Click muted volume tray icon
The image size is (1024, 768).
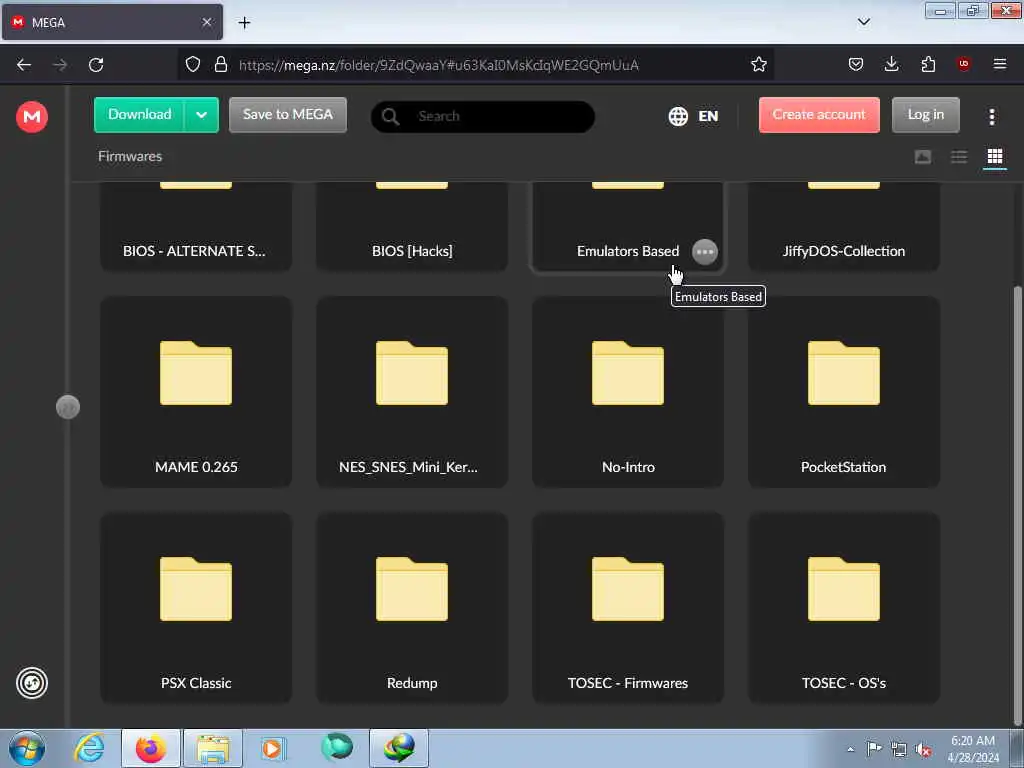(x=923, y=750)
